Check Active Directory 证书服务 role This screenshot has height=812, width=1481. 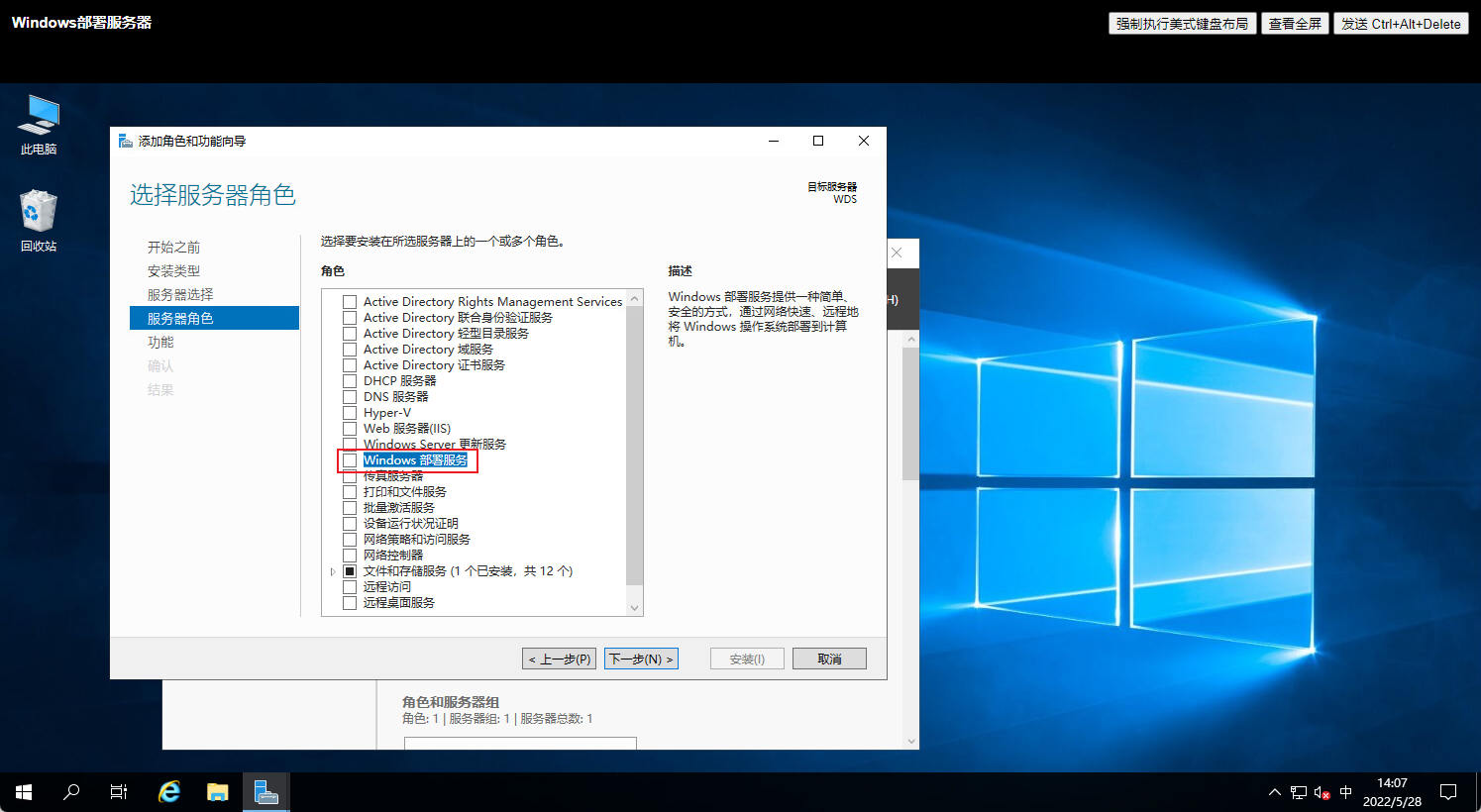point(350,365)
